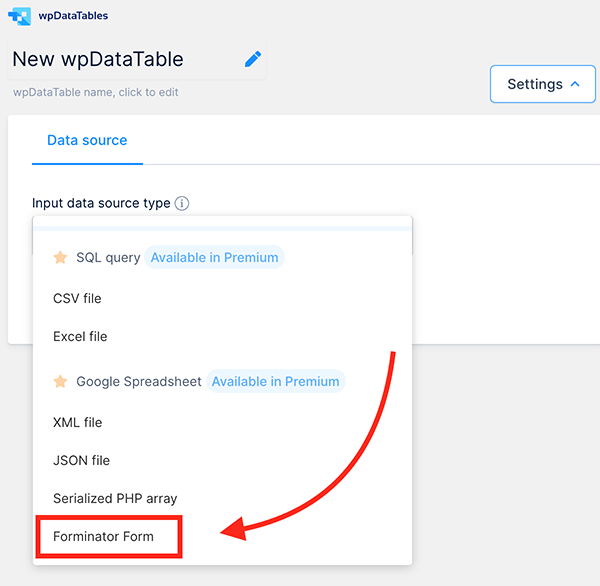The width and height of the screenshot is (600, 586).
Task: Choose Excel file from the dropdown list
Action: 80,336
